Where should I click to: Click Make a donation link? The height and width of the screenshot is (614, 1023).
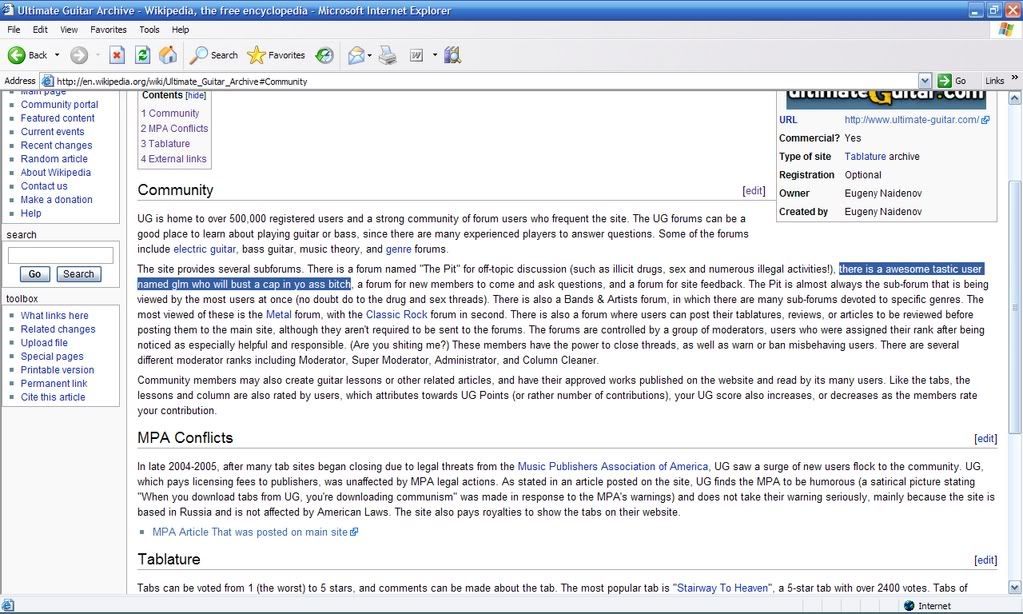56,200
